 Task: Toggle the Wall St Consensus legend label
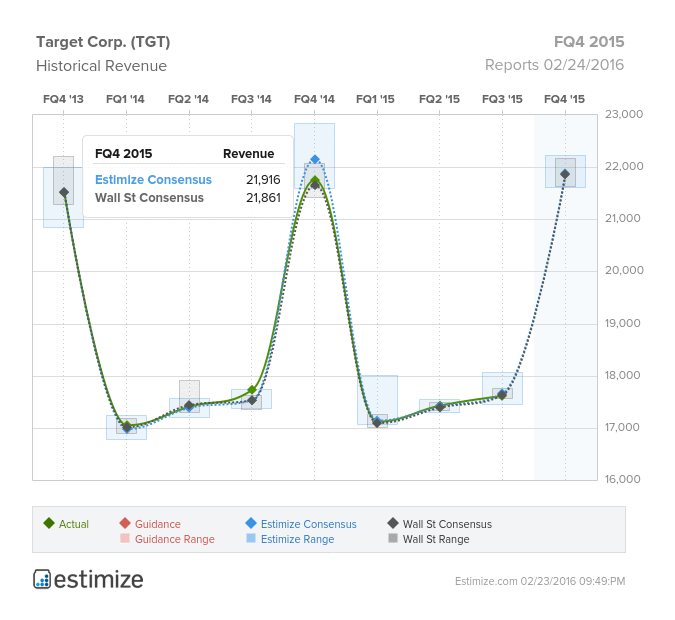447,524
